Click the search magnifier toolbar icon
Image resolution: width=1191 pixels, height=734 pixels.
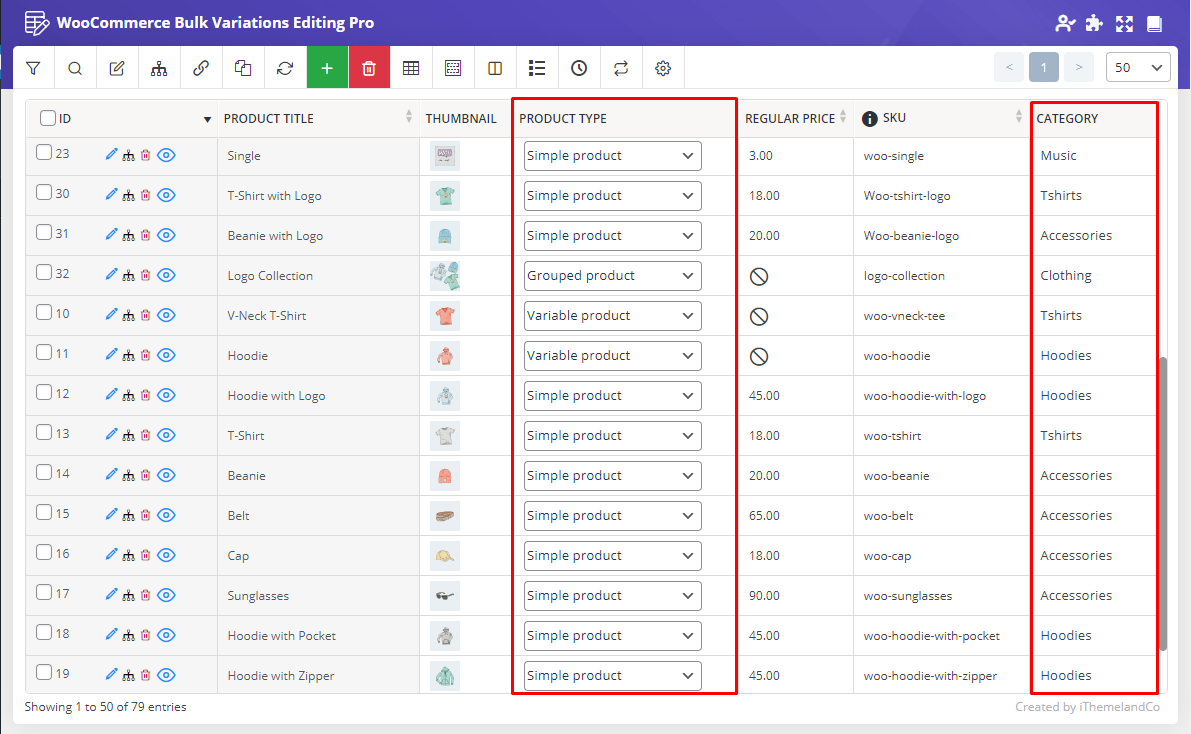point(75,68)
